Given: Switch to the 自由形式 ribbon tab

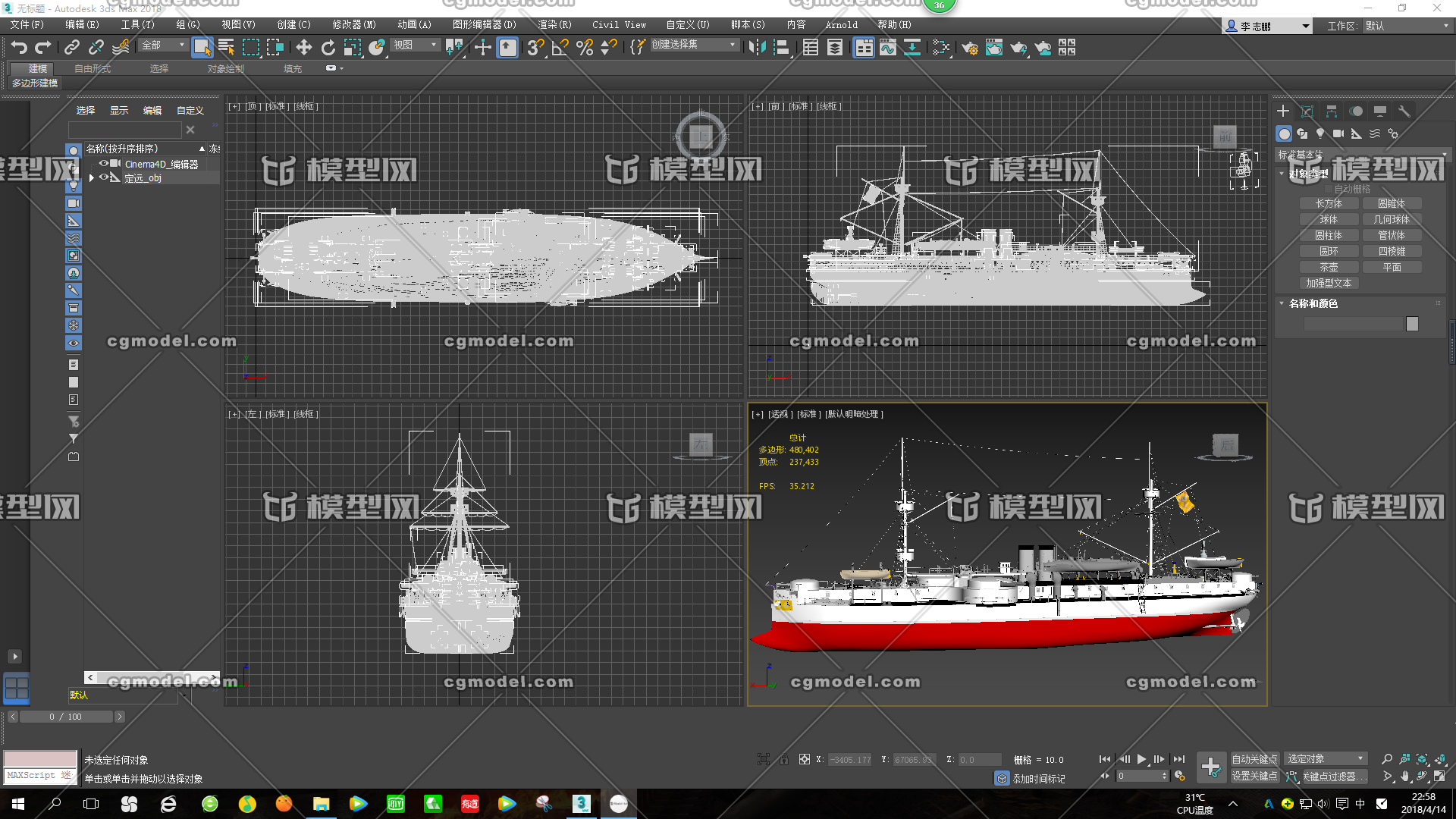Looking at the screenshot, I should click(93, 68).
